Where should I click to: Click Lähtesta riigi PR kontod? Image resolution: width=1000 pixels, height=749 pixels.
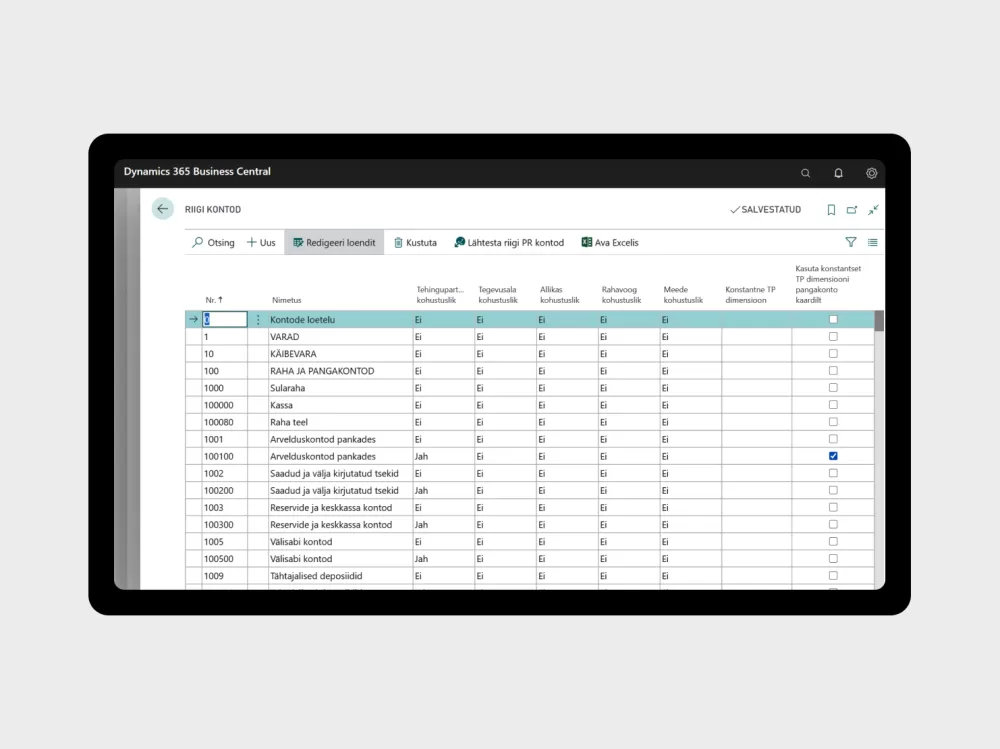509,242
